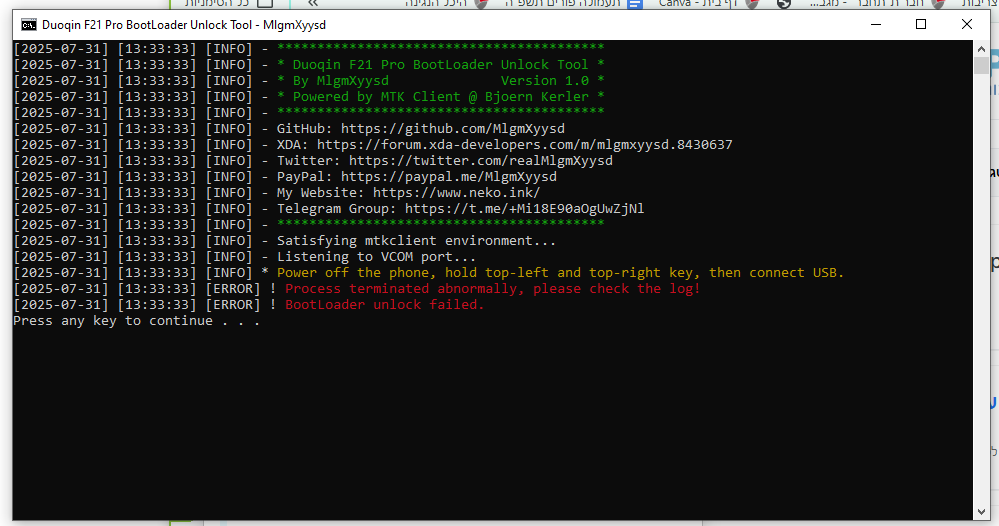The height and width of the screenshot is (526, 999).
Task: Click the yellow 'Power off the phone' instruction
Action: [x=560, y=273]
